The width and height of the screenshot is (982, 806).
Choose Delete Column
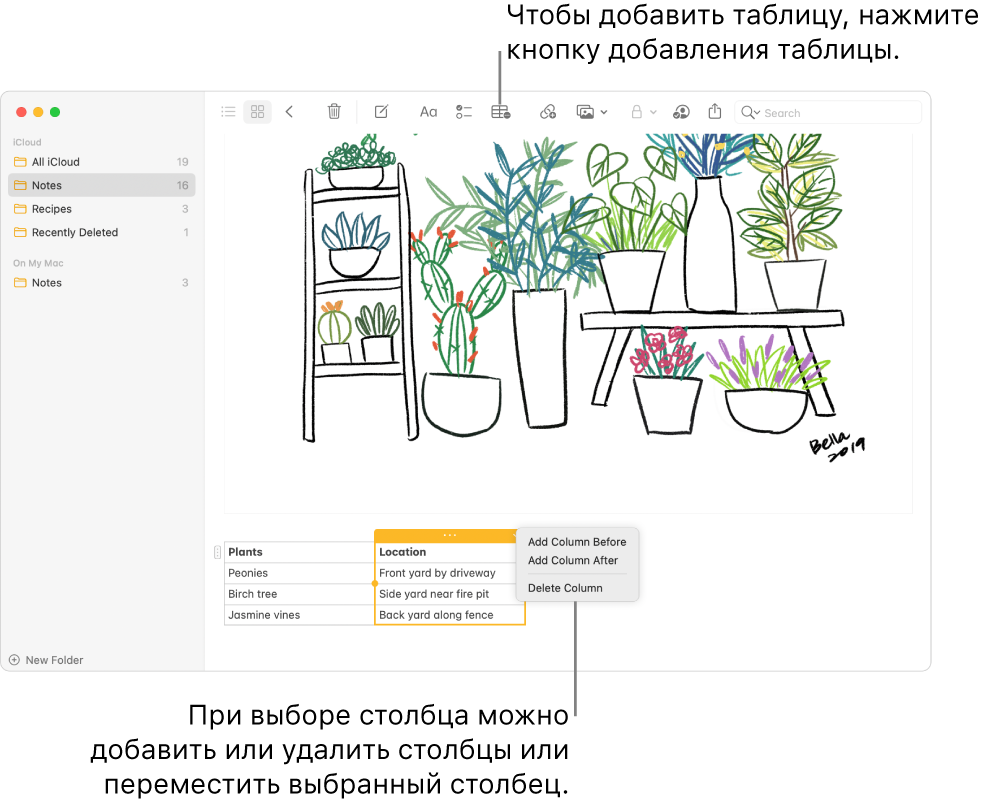[x=565, y=588]
